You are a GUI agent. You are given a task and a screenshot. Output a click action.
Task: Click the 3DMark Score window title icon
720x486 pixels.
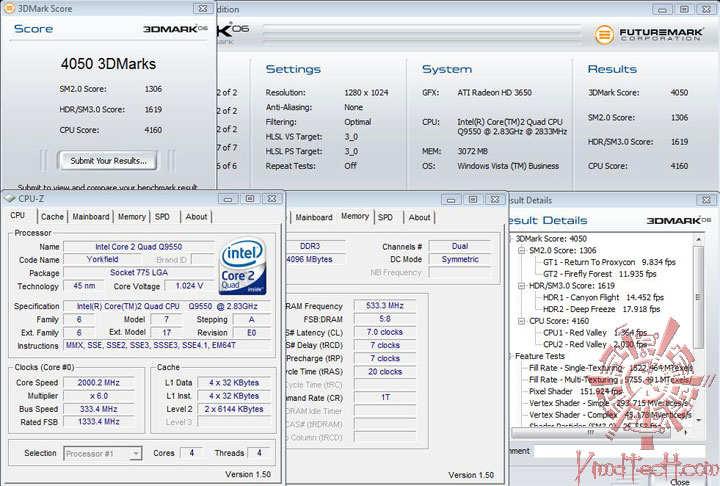point(9,8)
